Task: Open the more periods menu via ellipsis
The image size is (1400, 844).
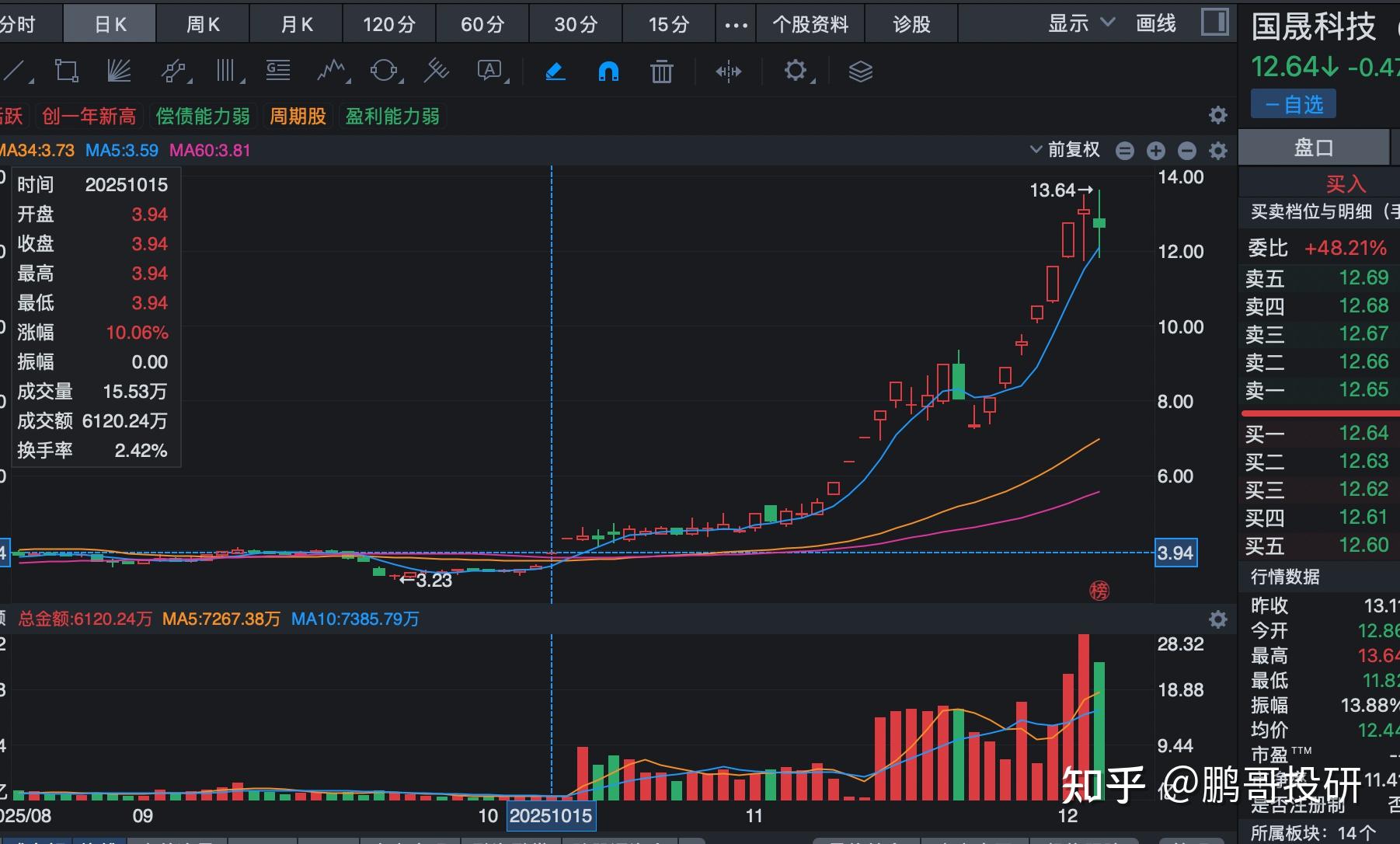Action: pyautogui.click(x=735, y=23)
